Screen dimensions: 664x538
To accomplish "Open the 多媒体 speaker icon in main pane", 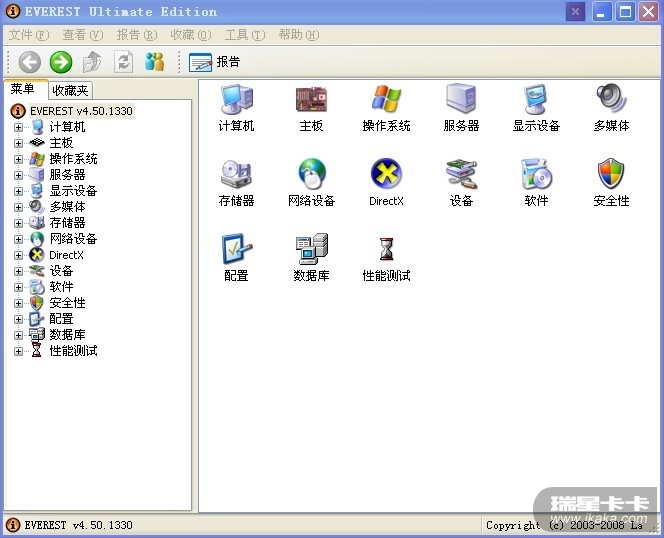I will point(611,99).
